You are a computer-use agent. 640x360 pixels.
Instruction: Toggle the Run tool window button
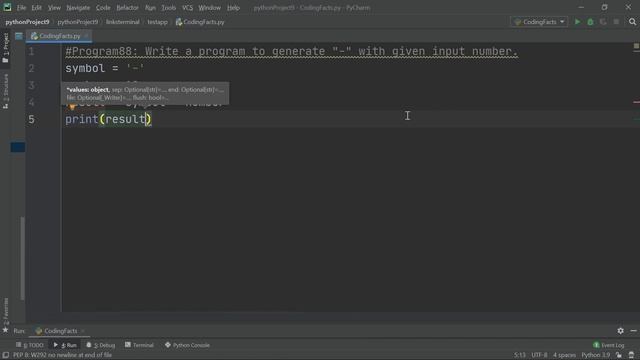(65, 345)
